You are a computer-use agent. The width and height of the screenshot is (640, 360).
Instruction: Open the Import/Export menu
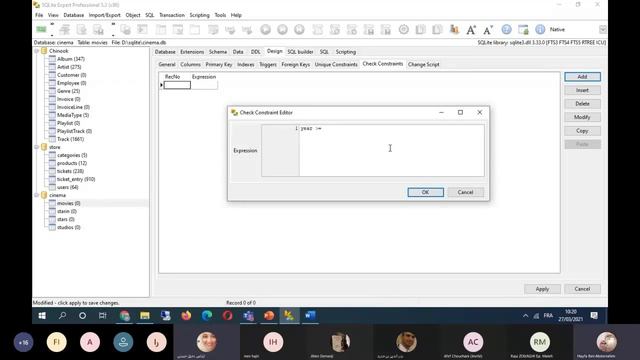pos(104,15)
